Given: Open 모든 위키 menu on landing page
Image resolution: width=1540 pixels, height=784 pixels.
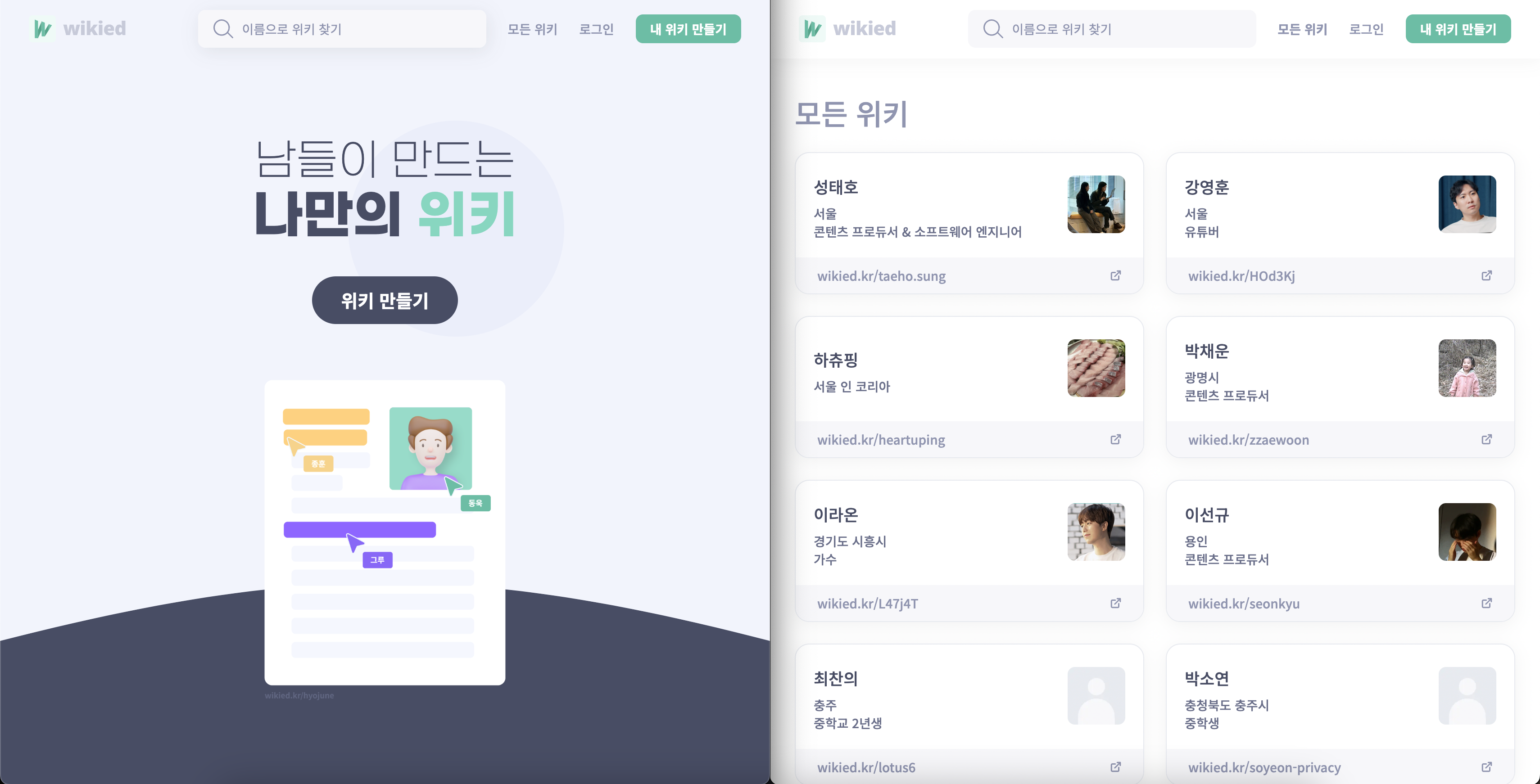Looking at the screenshot, I should [532, 29].
